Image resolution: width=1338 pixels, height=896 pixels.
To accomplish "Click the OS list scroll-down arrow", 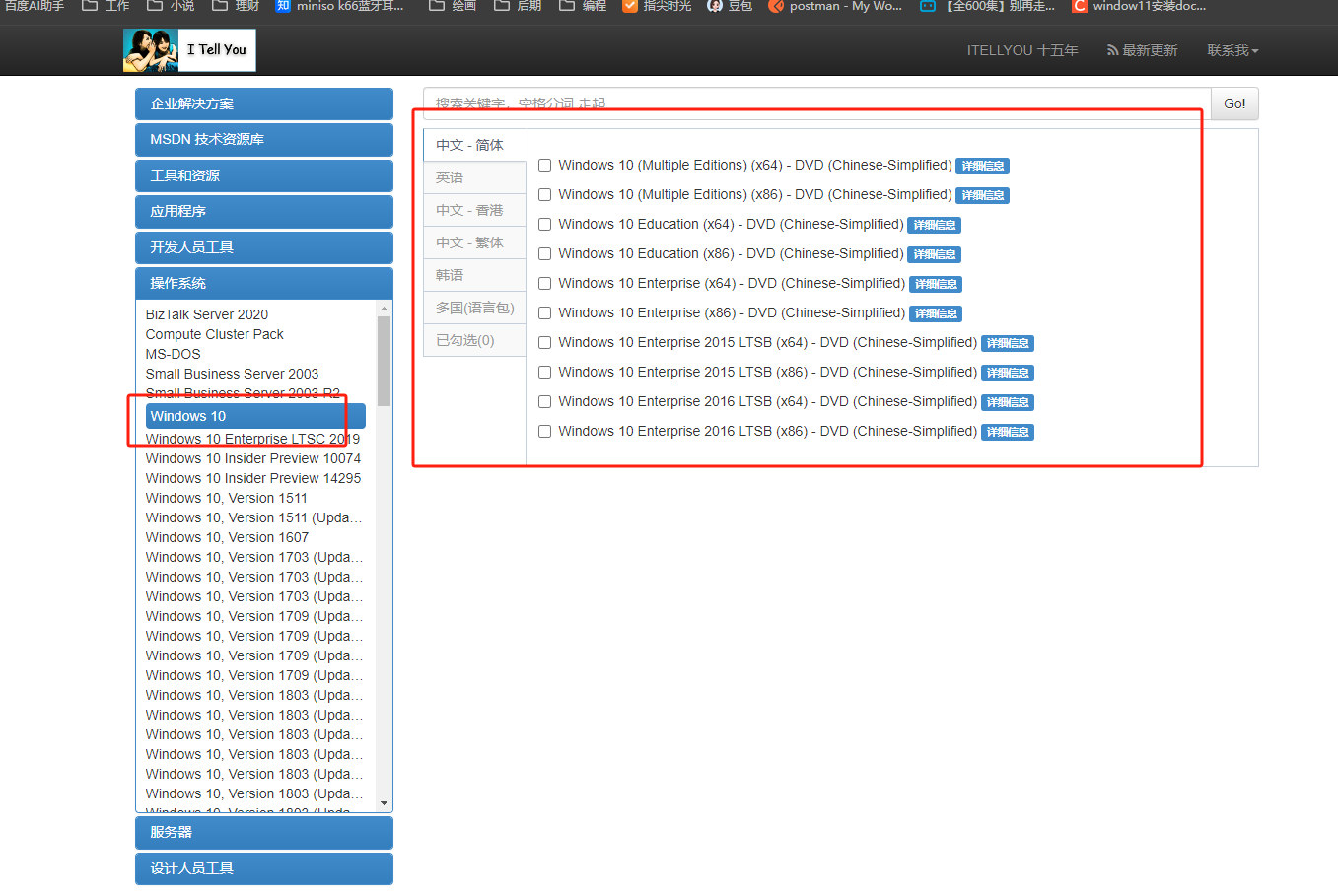I will 385,803.
